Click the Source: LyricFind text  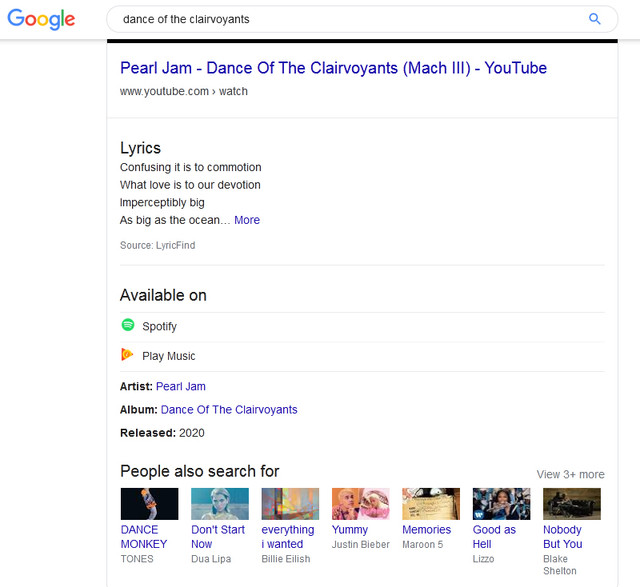(158, 245)
